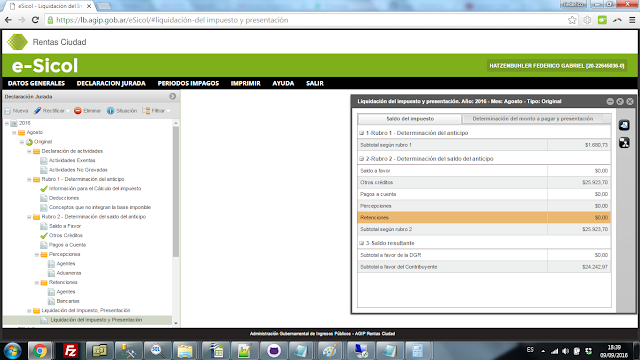Open Bancarias under Retenciones
This screenshot has height=360, width=640.
68,301
